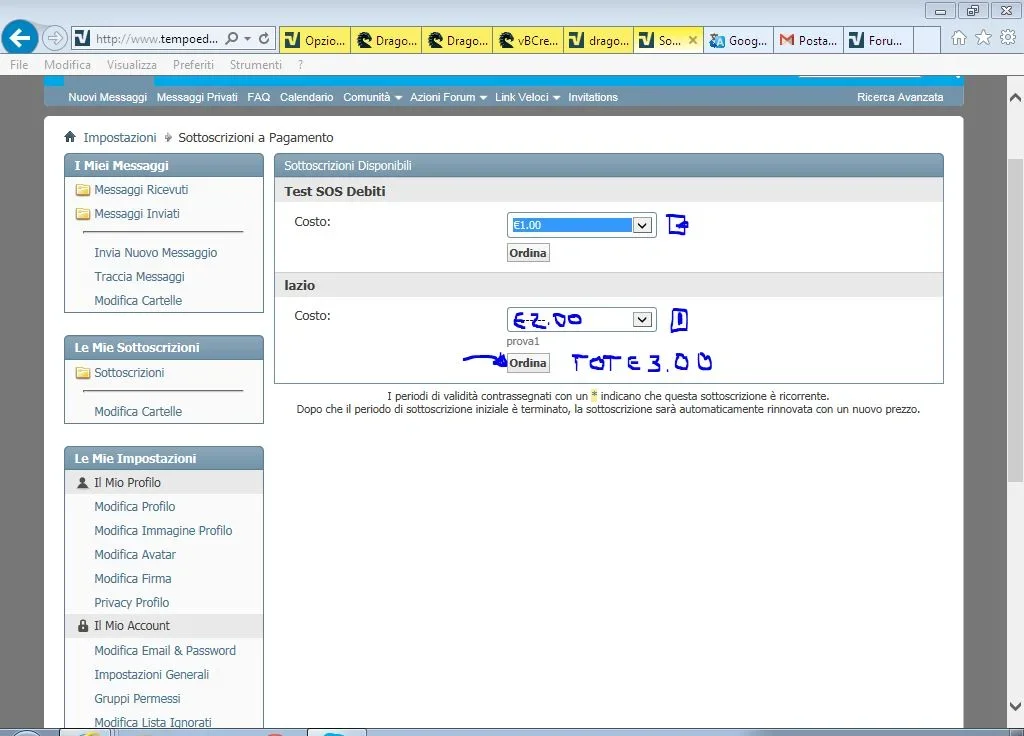
Task: Switch to the Opzio... browser tab
Action: click(x=315, y=40)
